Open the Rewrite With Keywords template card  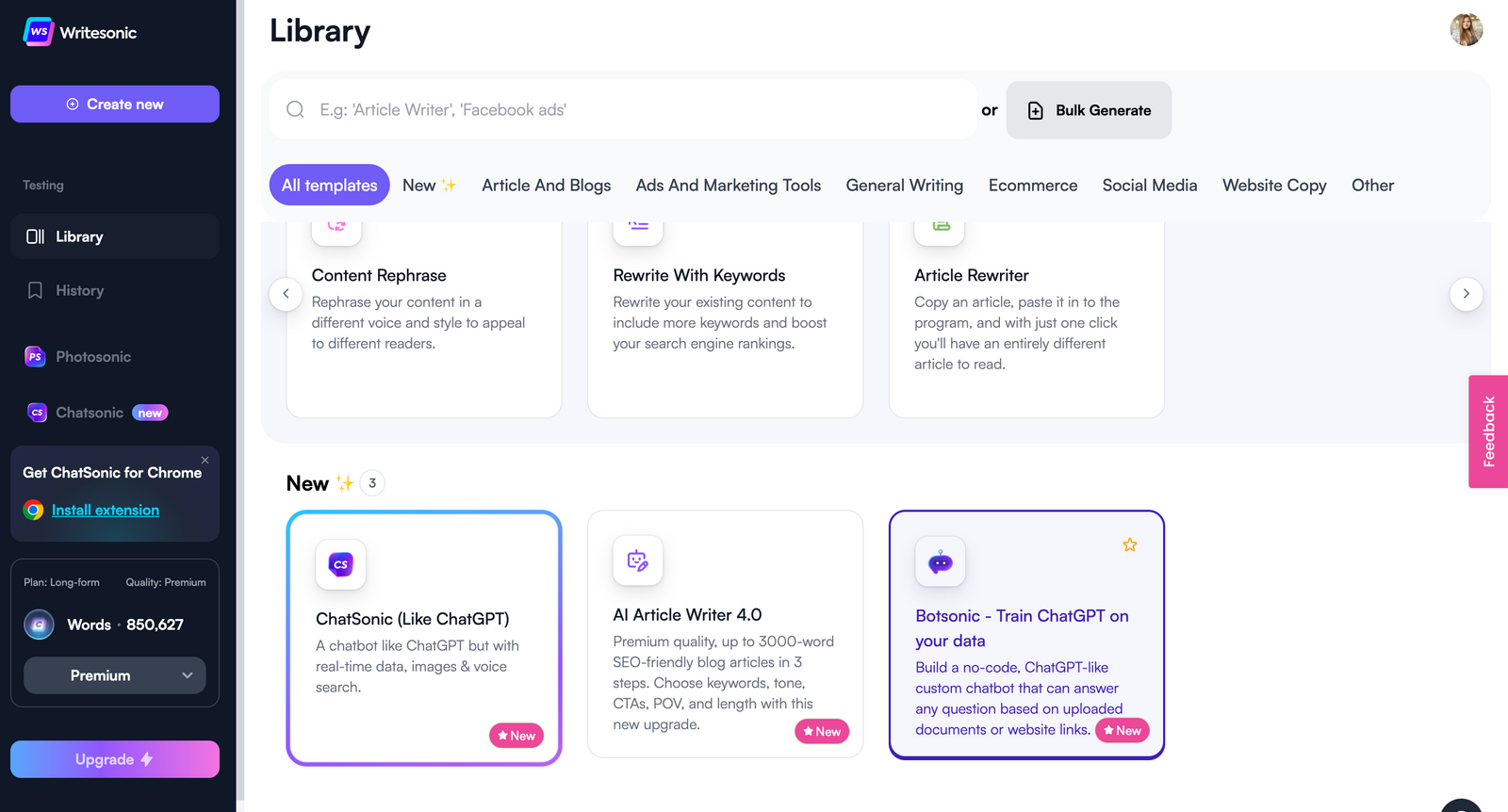(725, 318)
